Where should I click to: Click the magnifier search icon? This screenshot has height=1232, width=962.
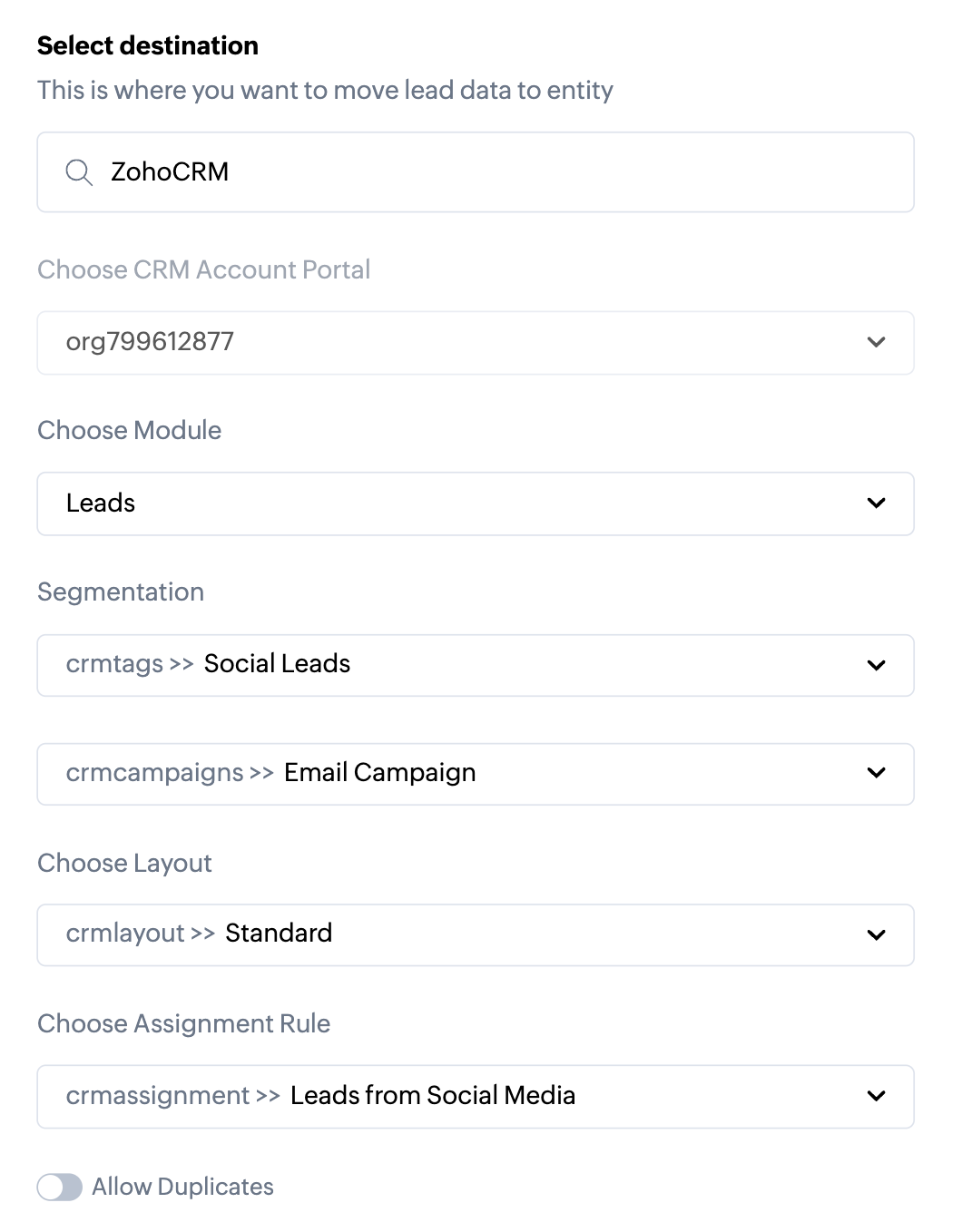click(x=79, y=172)
